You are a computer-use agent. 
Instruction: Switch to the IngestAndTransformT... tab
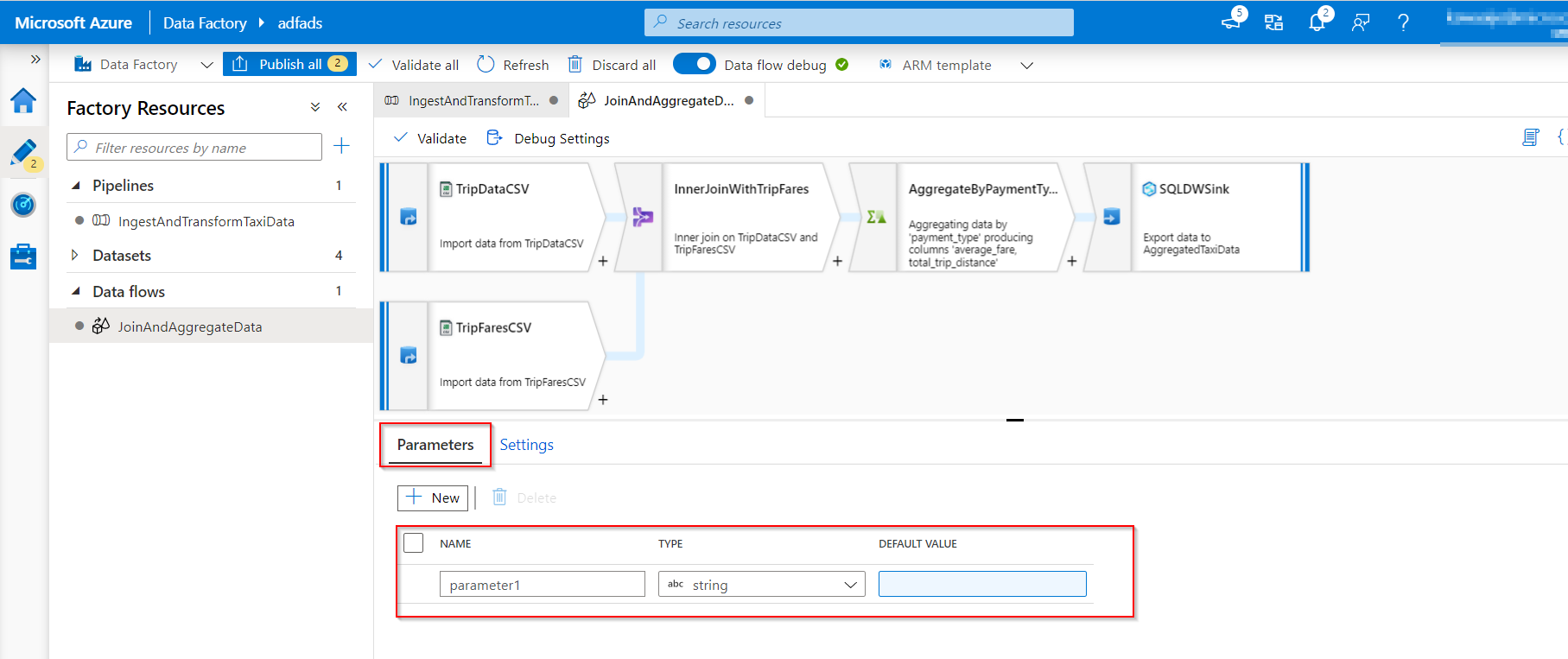pyautogui.click(x=473, y=101)
